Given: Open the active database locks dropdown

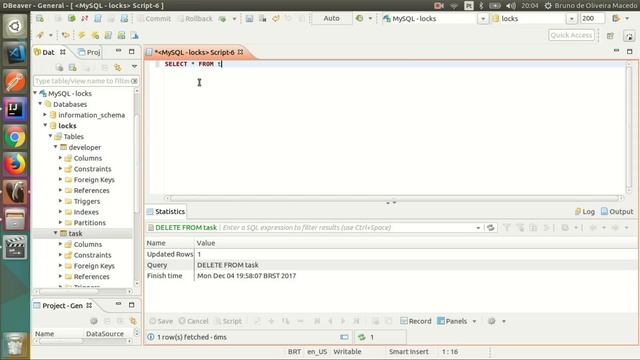Looking at the screenshot, I should pyautogui.click(x=571, y=19).
